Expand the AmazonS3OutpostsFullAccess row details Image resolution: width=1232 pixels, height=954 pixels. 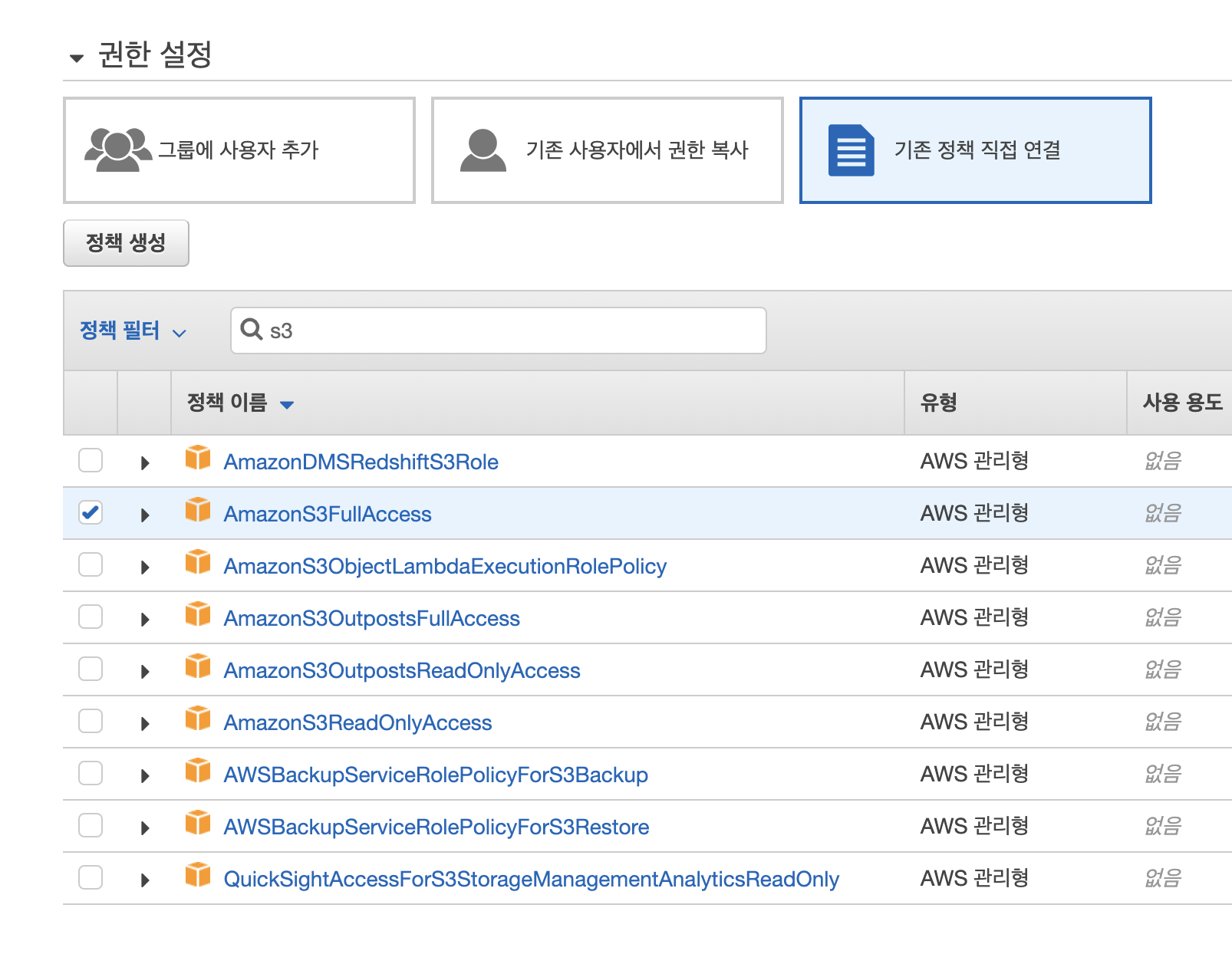pyautogui.click(x=145, y=619)
